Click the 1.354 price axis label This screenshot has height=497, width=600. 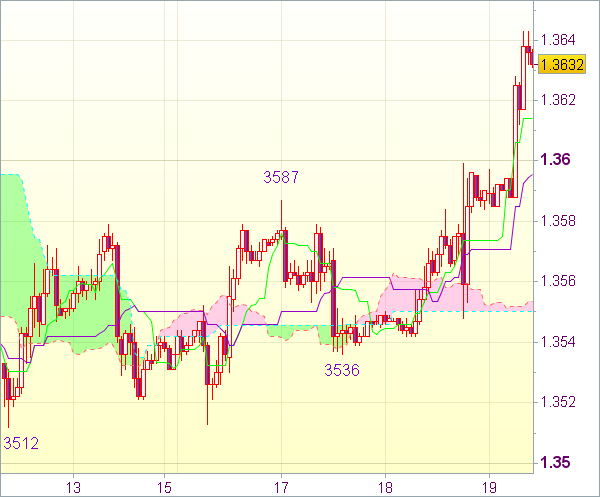558,342
